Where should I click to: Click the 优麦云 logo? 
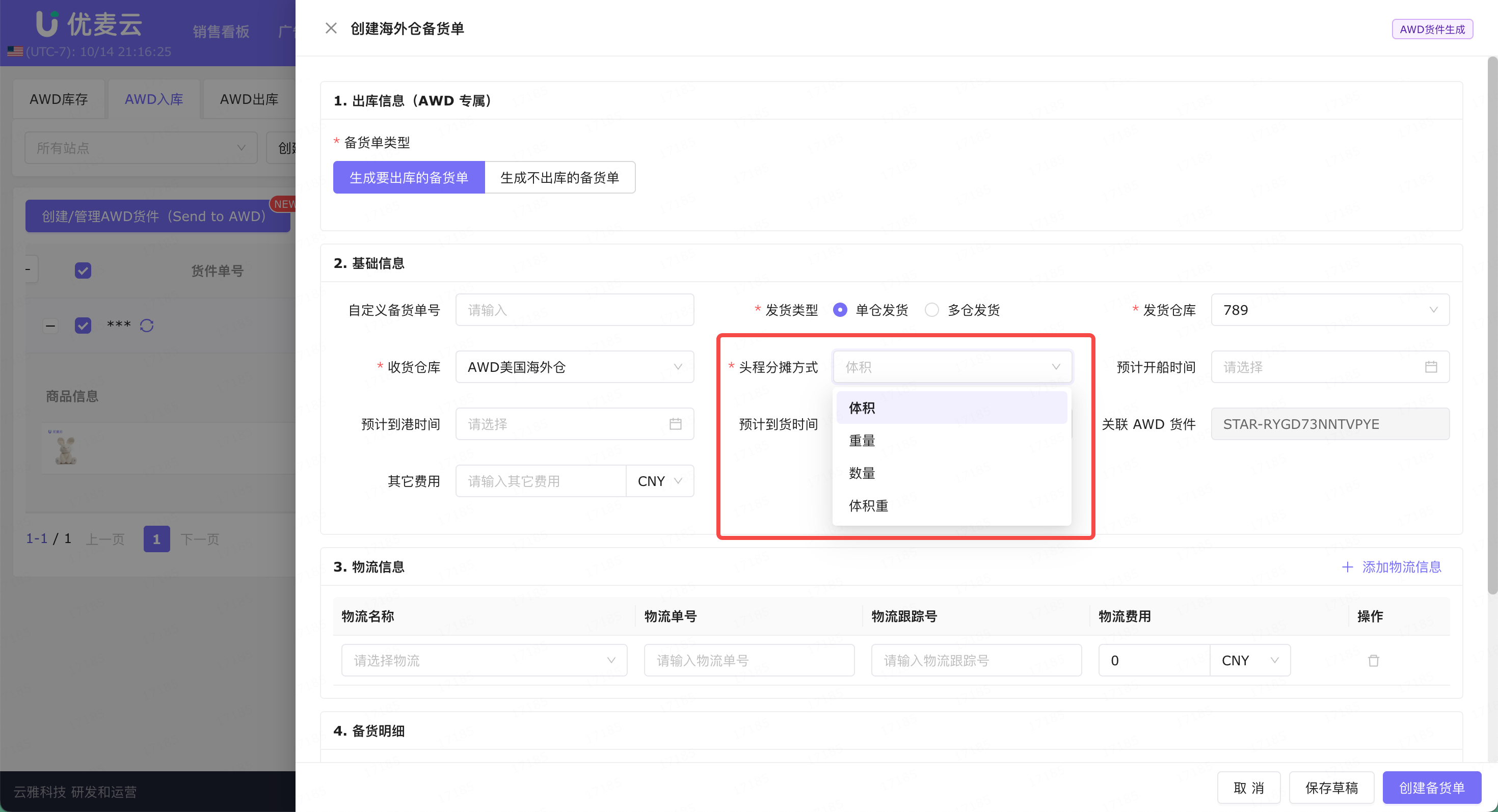(89, 24)
